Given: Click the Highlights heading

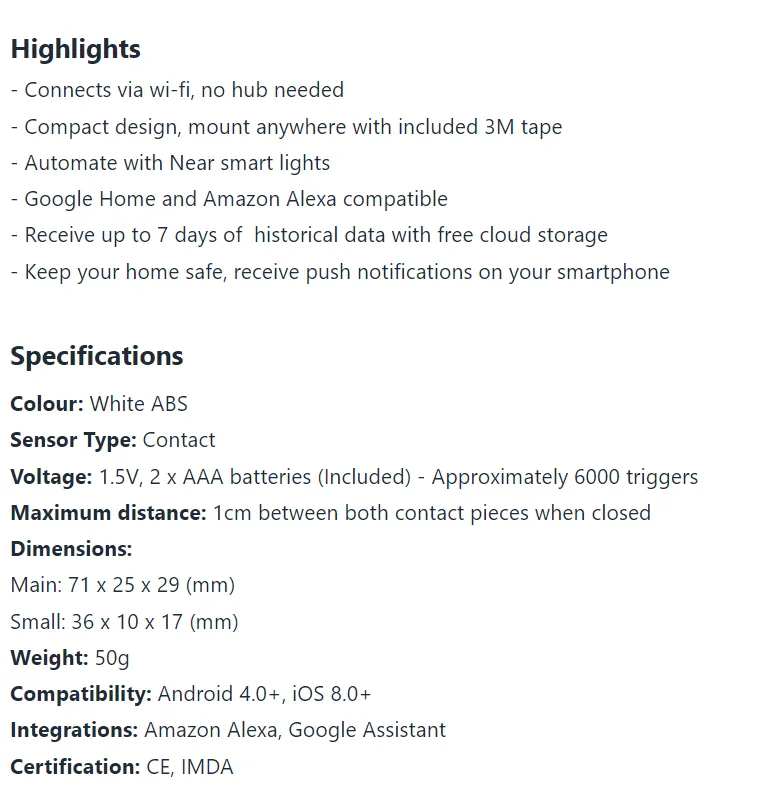Looking at the screenshot, I should point(76,49).
